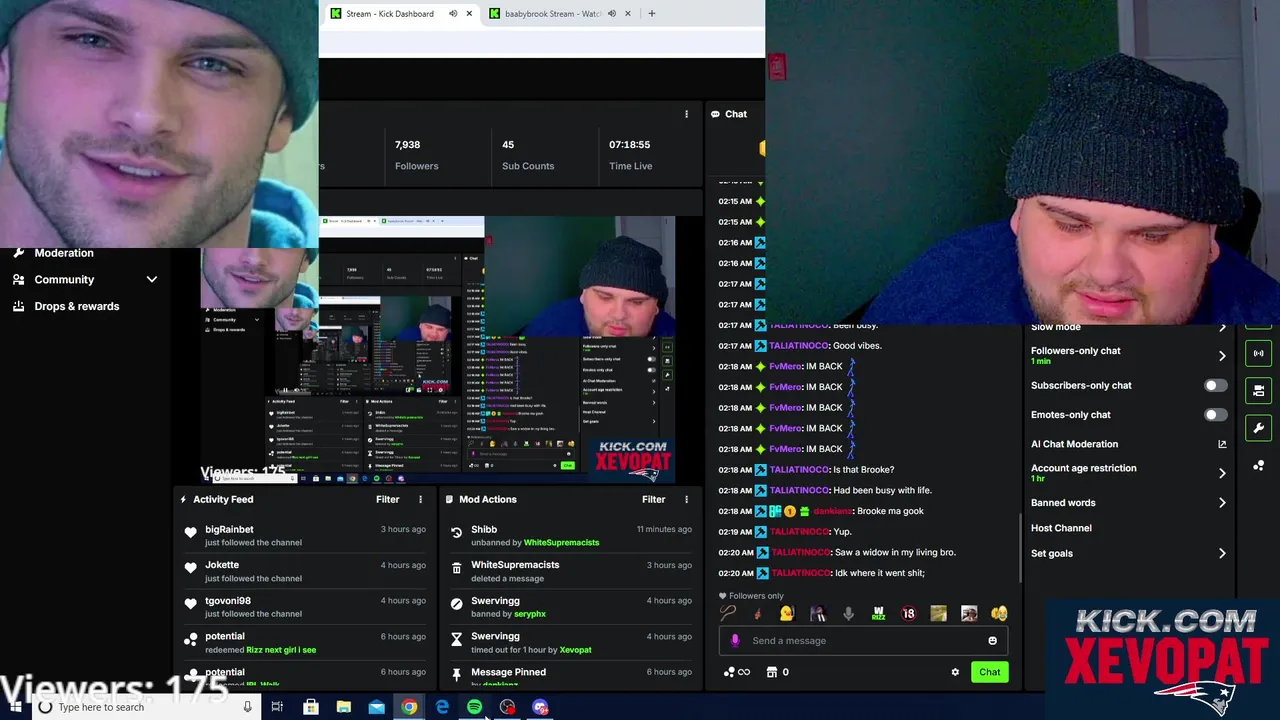Mute the Kick Dashboard tab speaker icon
This screenshot has height=720, width=1280.
[453, 14]
